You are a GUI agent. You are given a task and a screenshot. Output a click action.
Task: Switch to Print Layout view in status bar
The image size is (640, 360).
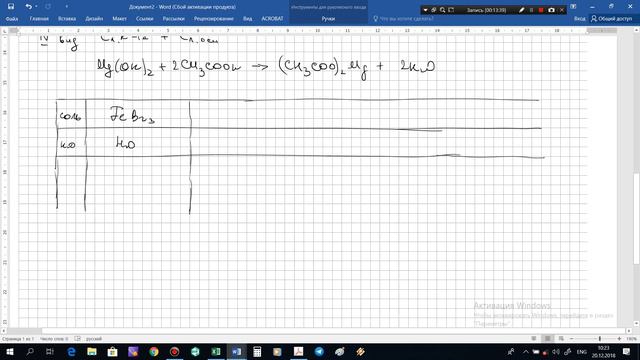[x=547, y=339]
